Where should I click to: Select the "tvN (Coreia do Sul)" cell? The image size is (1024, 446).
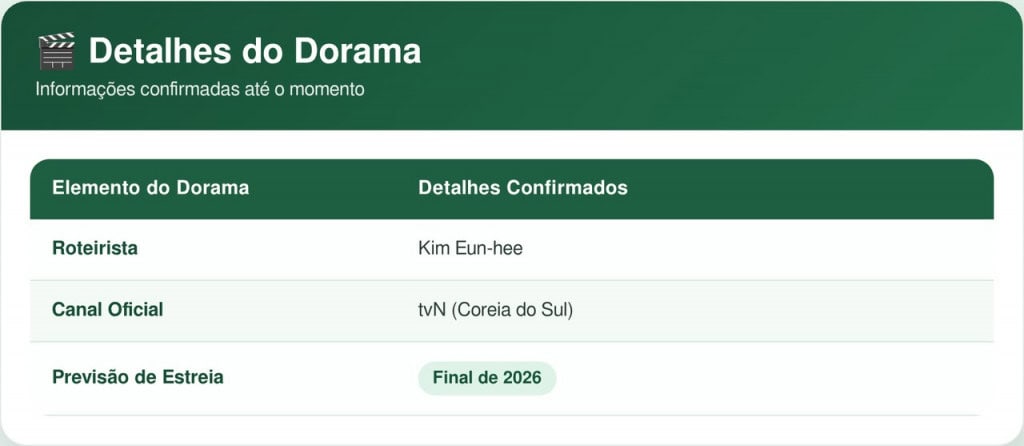point(495,310)
